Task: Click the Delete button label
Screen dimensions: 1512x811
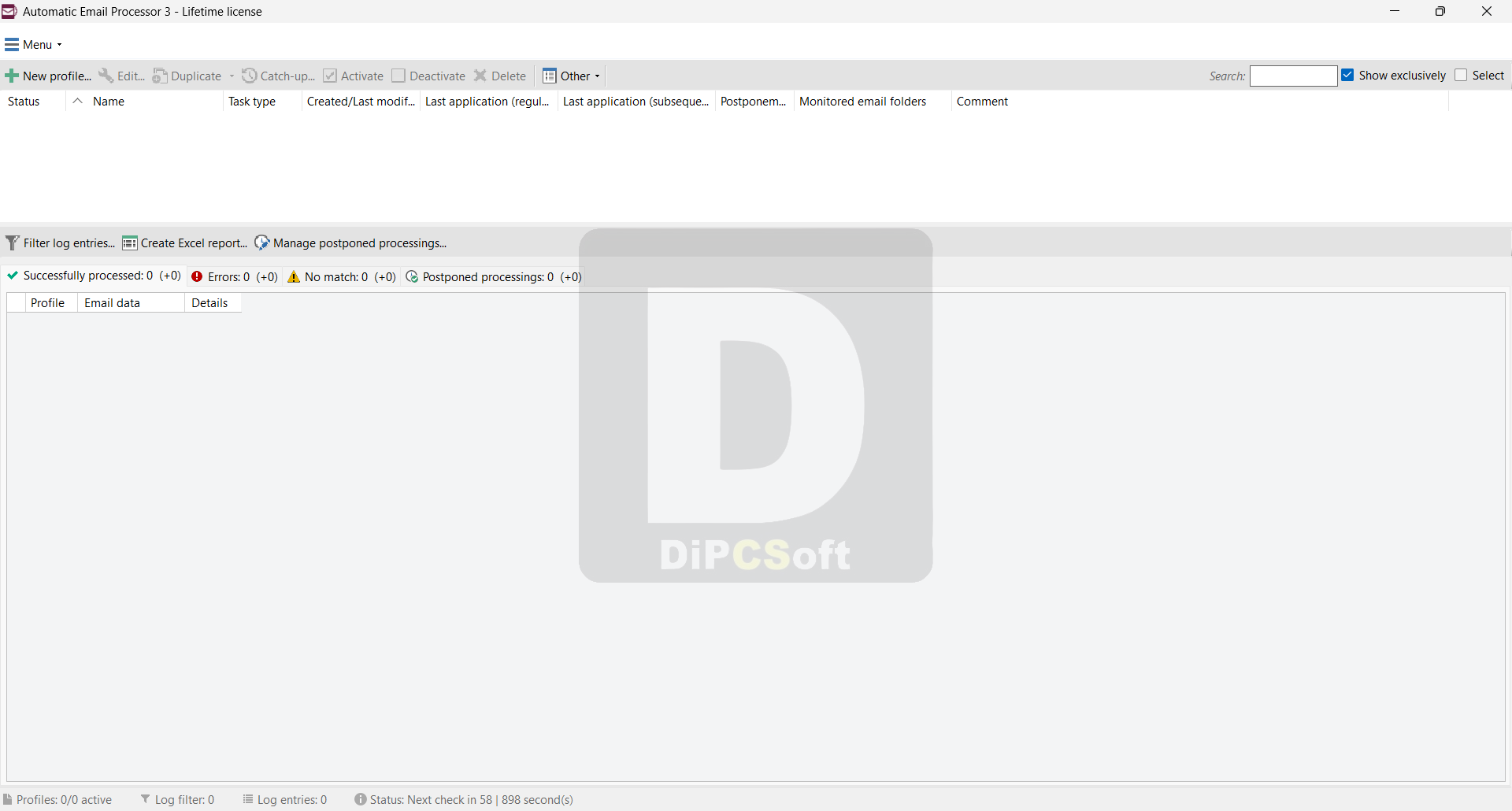Action: point(509,76)
